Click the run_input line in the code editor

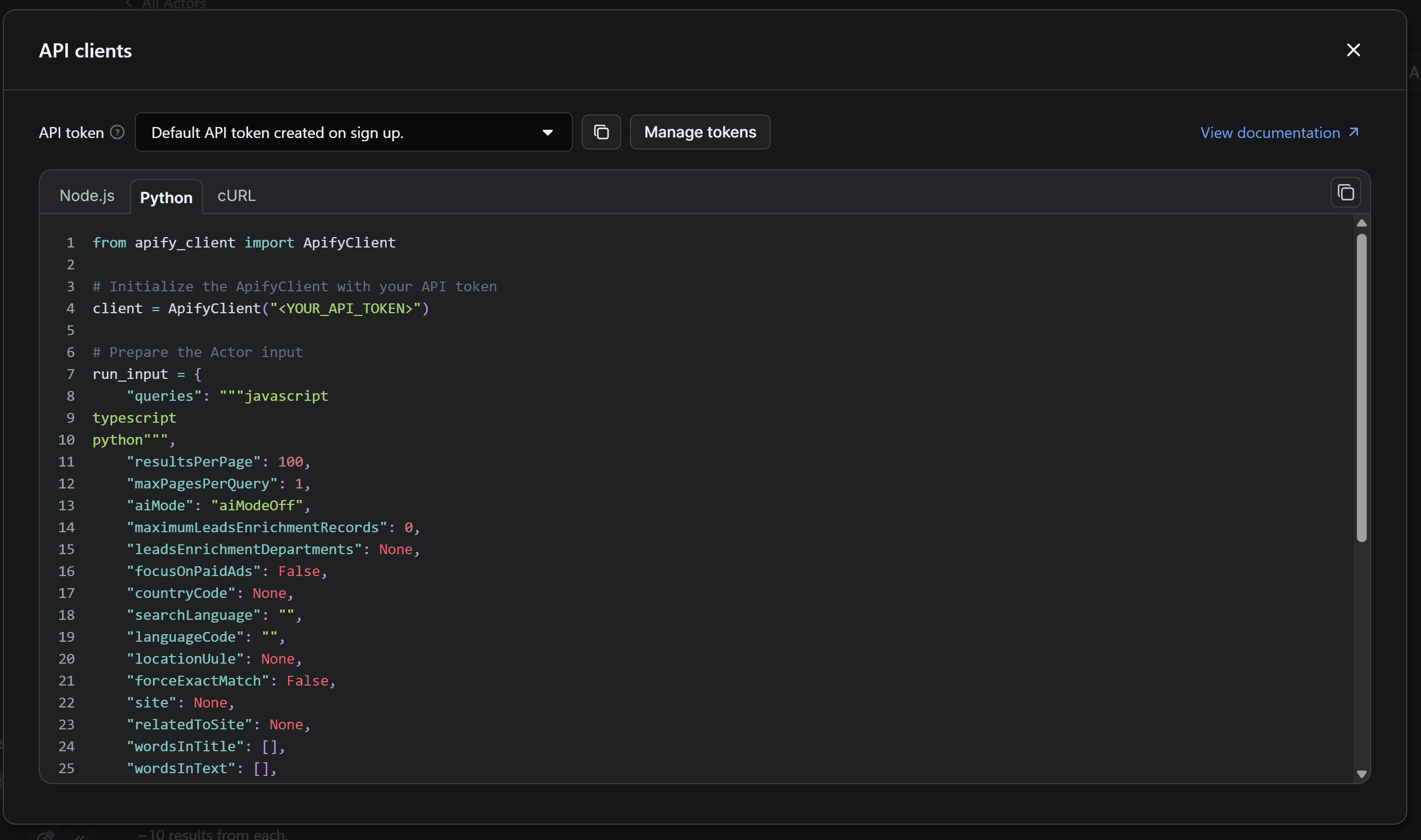pos(130,373)
